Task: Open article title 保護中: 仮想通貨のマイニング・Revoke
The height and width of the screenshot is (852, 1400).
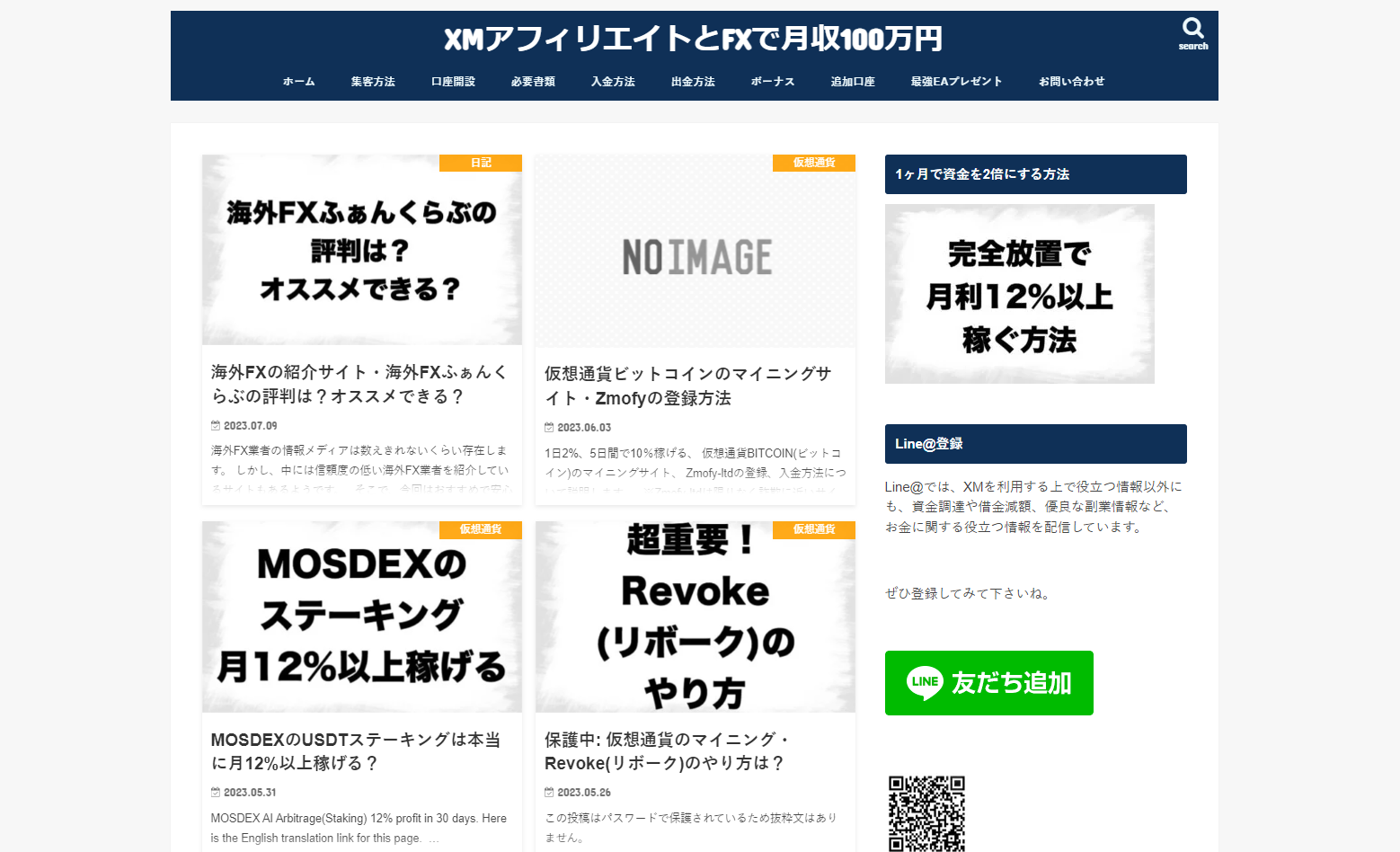Action: pos(667,751)
